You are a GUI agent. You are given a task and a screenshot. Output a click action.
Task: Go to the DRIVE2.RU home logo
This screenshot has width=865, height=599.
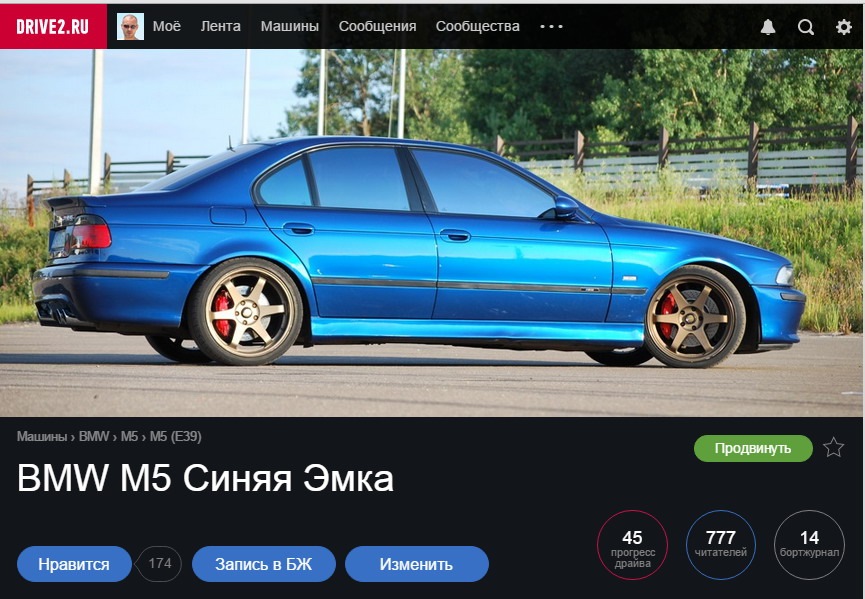tap(53, 26)
